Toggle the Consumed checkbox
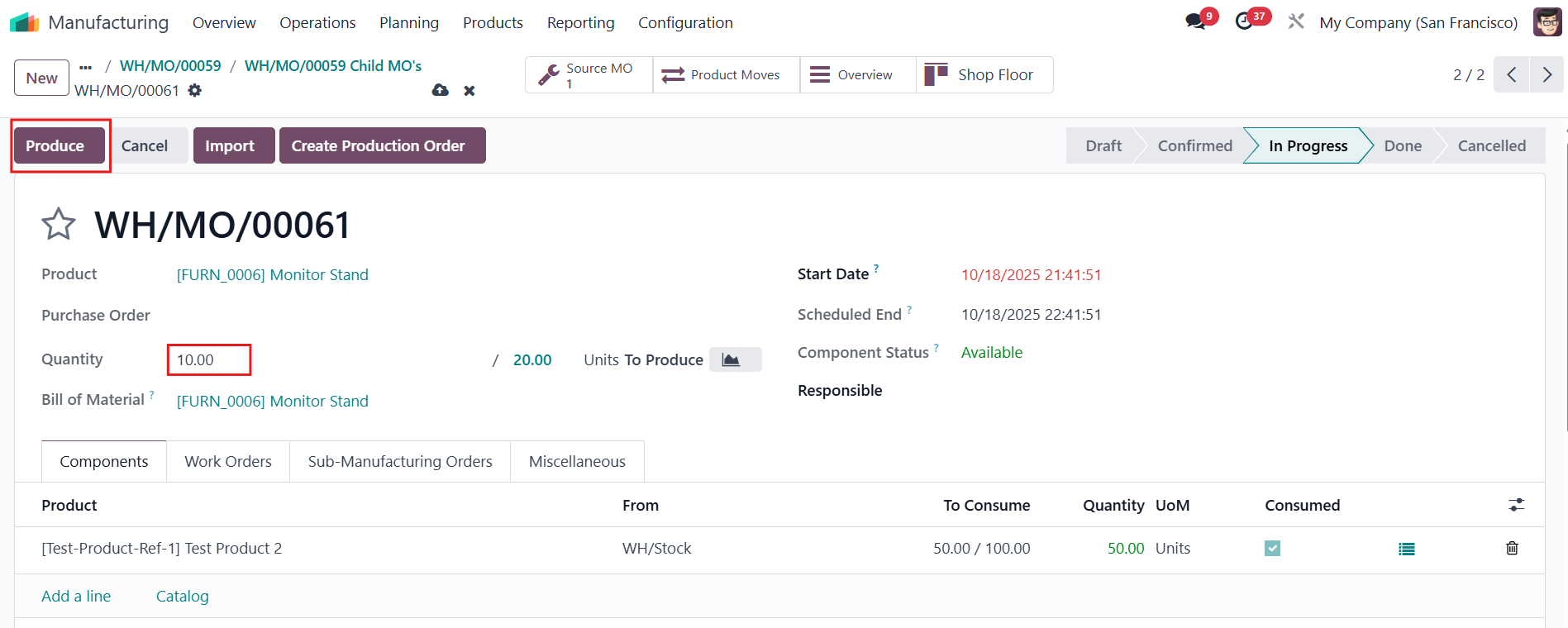 pos(1272,549)
